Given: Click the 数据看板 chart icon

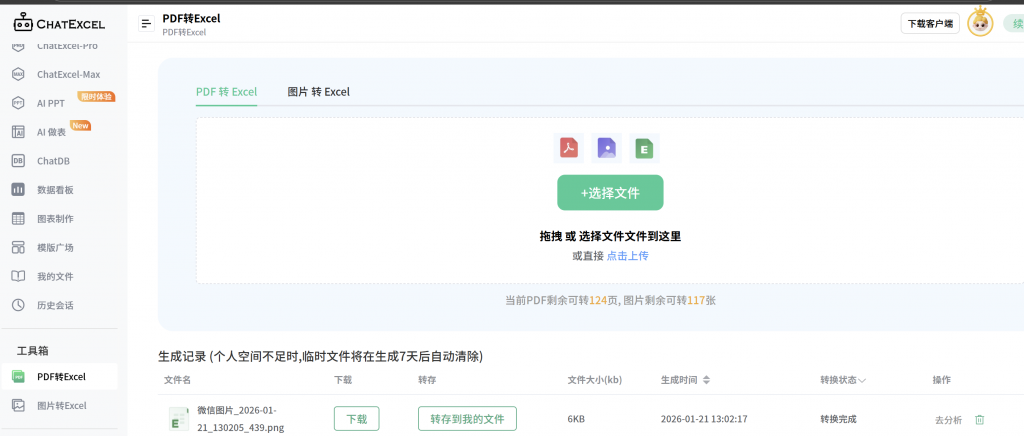Looking at the screenshot, I should (x=18, y=190).
